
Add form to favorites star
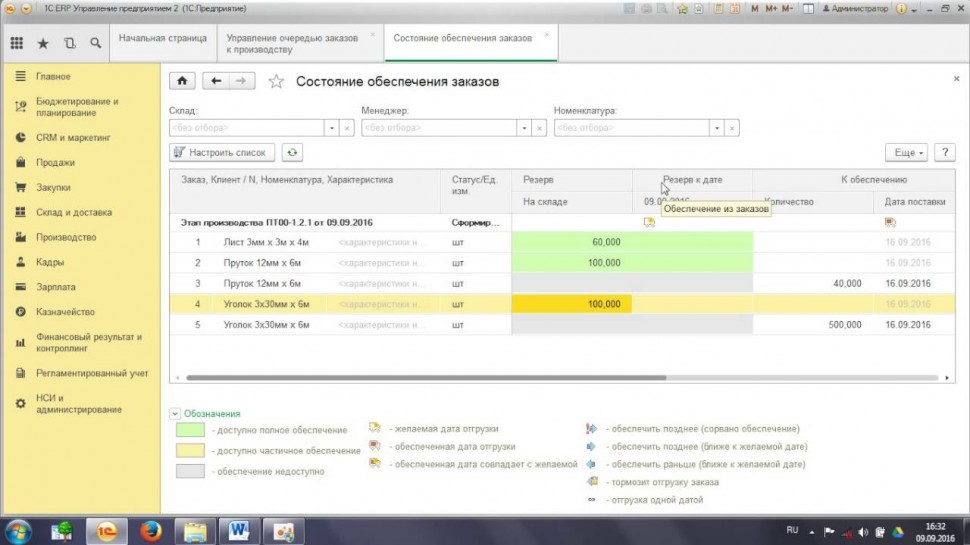pyautogui.click(x=276, y=81)
